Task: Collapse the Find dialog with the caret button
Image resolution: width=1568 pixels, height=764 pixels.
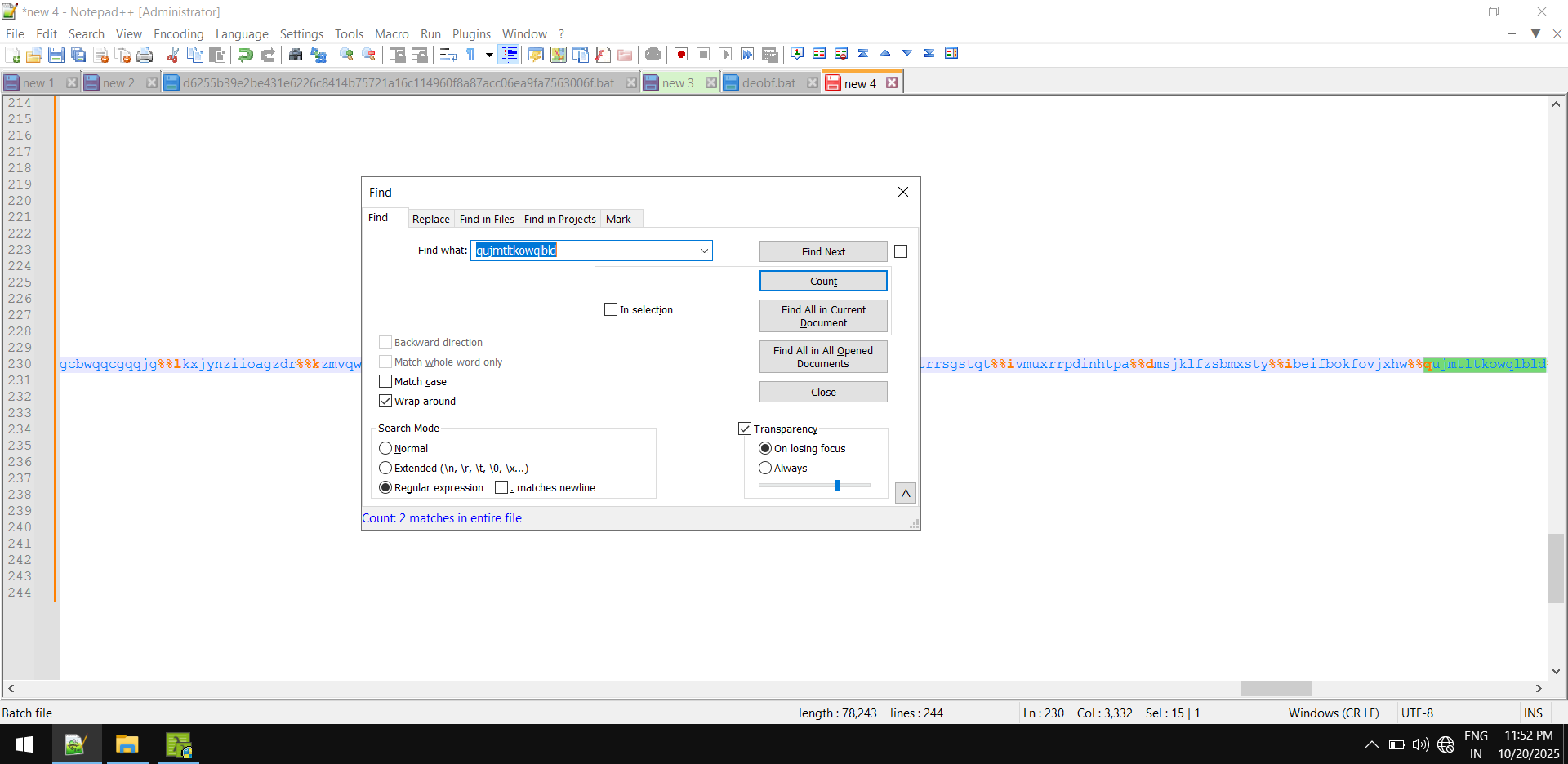Action: point(906,493)
